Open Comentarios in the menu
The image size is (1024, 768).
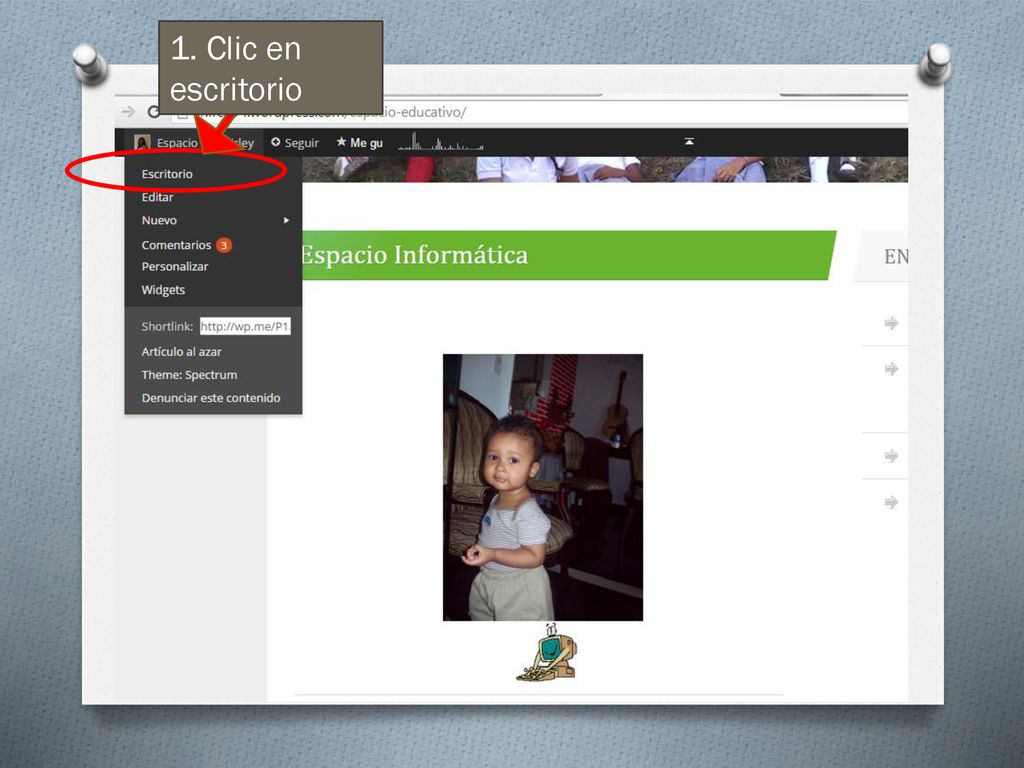[176, 245]
